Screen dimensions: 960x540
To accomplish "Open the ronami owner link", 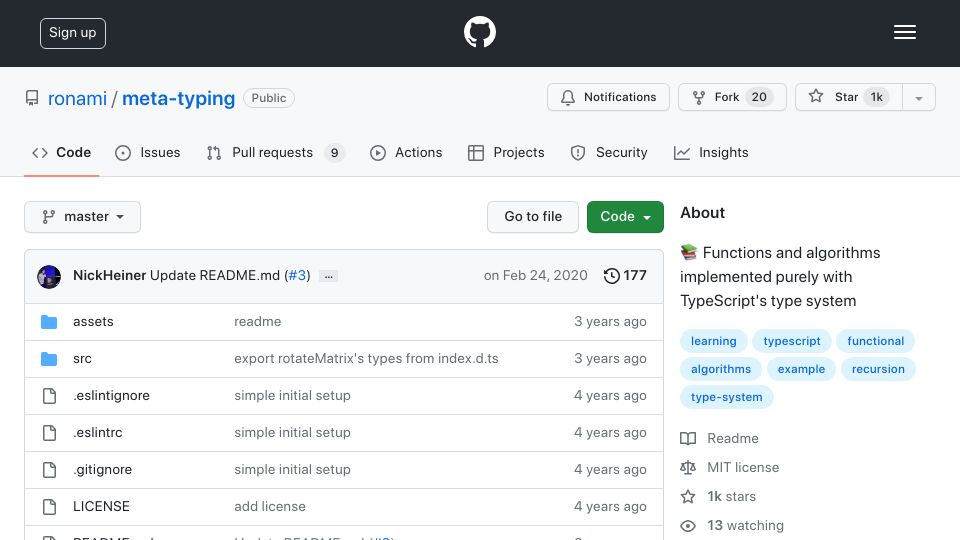I will 77,99.
